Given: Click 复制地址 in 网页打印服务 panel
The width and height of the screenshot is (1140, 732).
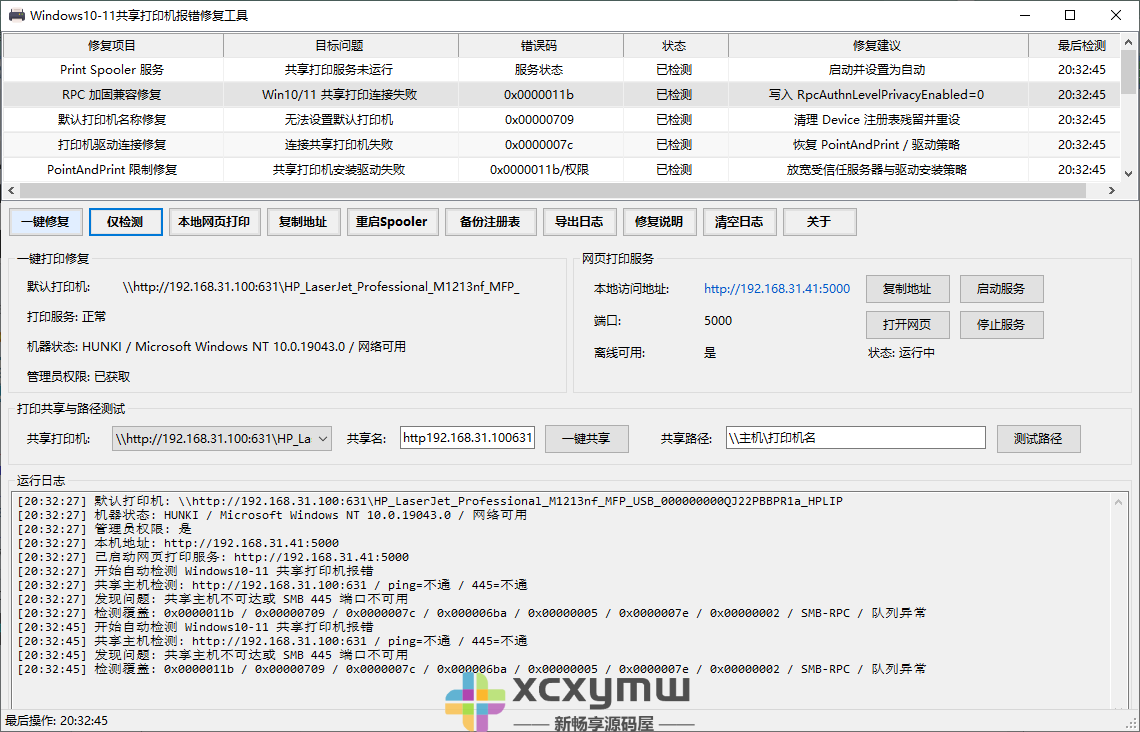Looking at the screenshot, I should tap(907, 289).
